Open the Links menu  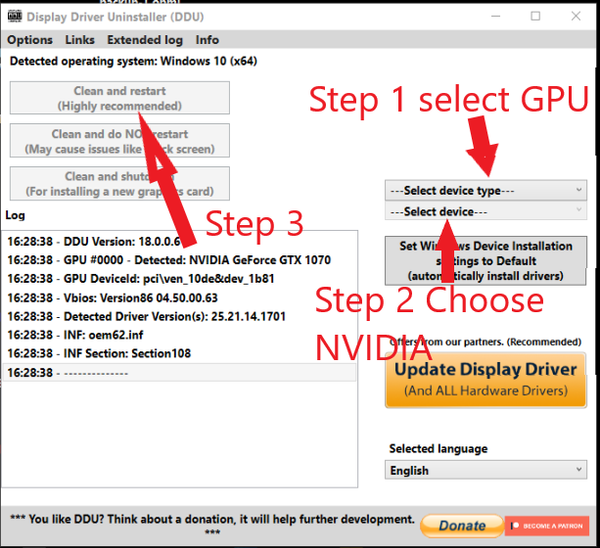(x=80, y=40)
